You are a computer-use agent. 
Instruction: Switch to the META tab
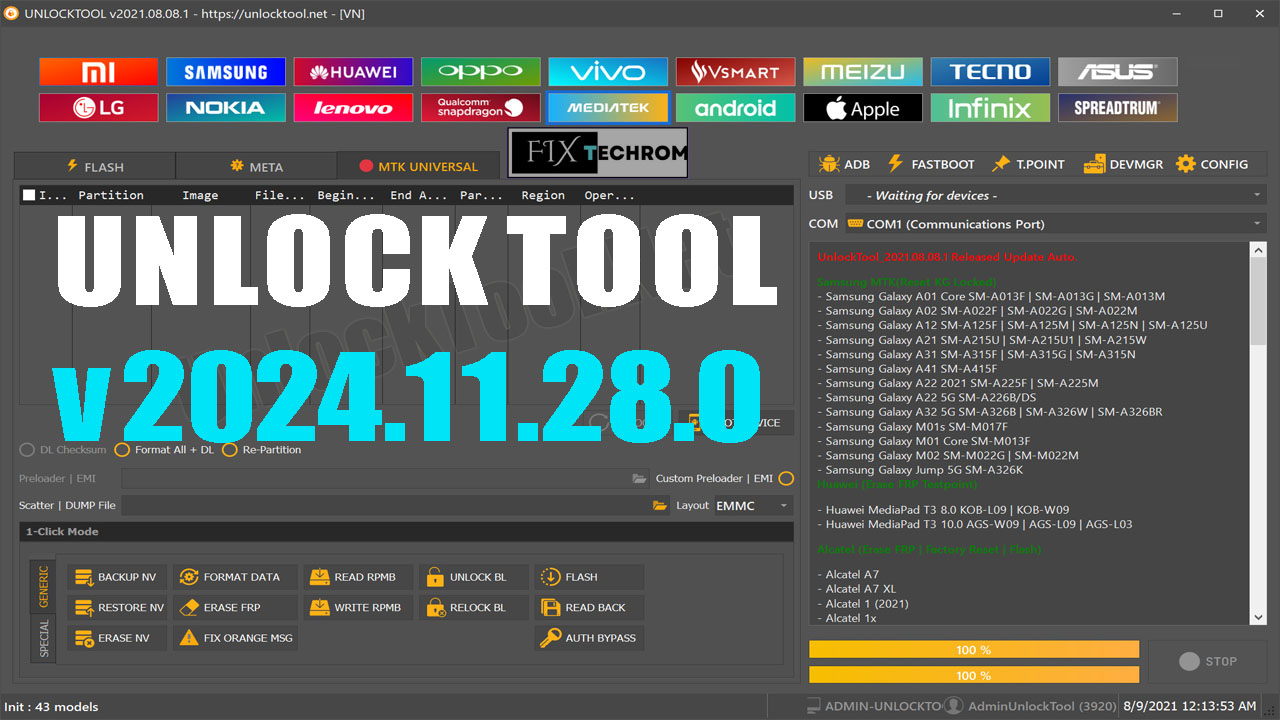[x=256, y=167]
